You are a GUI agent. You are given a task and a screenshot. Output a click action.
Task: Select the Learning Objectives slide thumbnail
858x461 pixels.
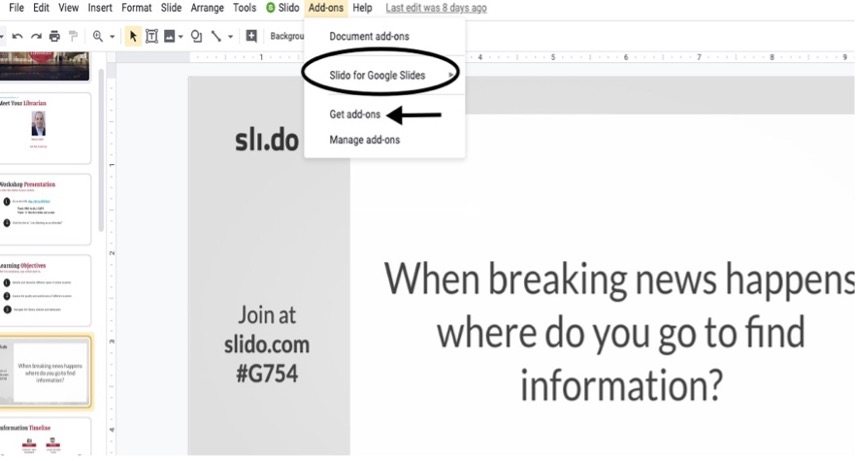tap(45, 291)
